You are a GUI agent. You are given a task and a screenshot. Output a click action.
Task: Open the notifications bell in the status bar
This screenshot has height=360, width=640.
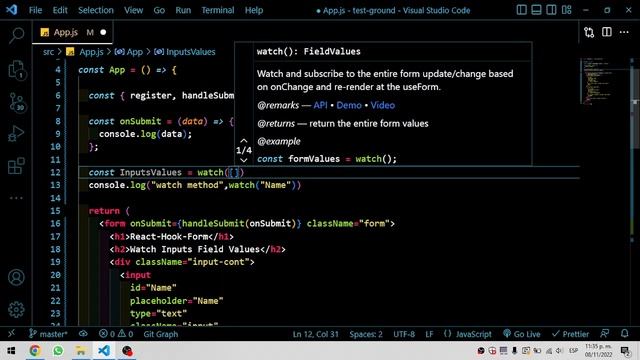tap(624, 333)
